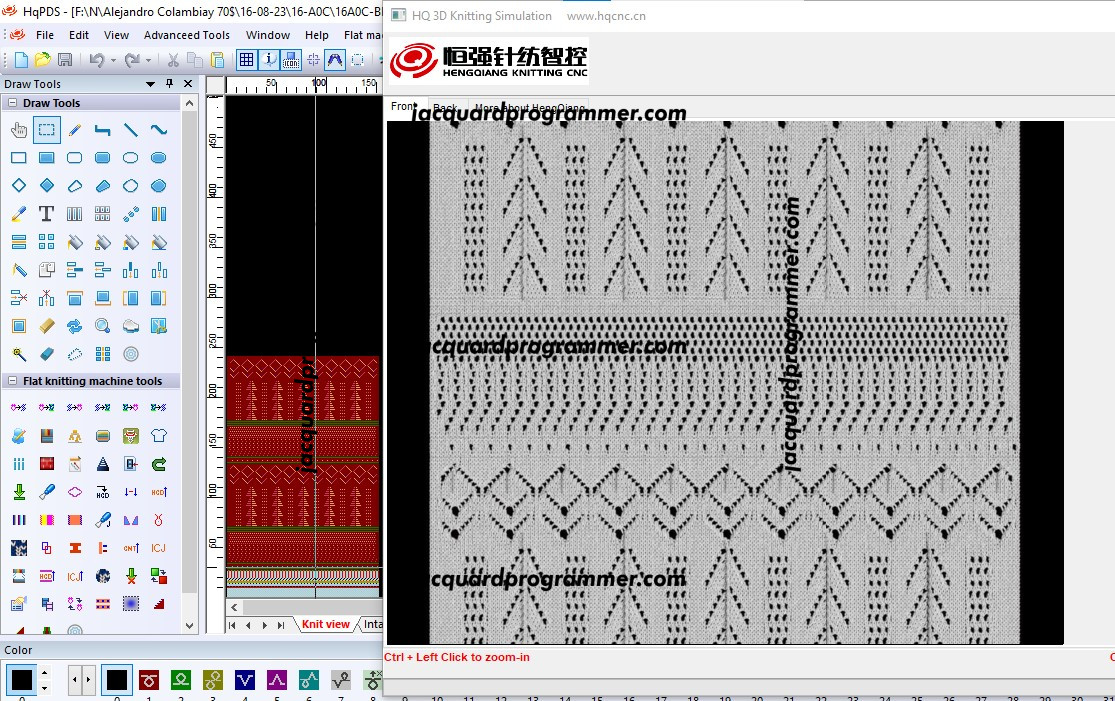Pick the magic wand tool
The width and height of the screenshot is (1115, 701).
click(18, 354)
